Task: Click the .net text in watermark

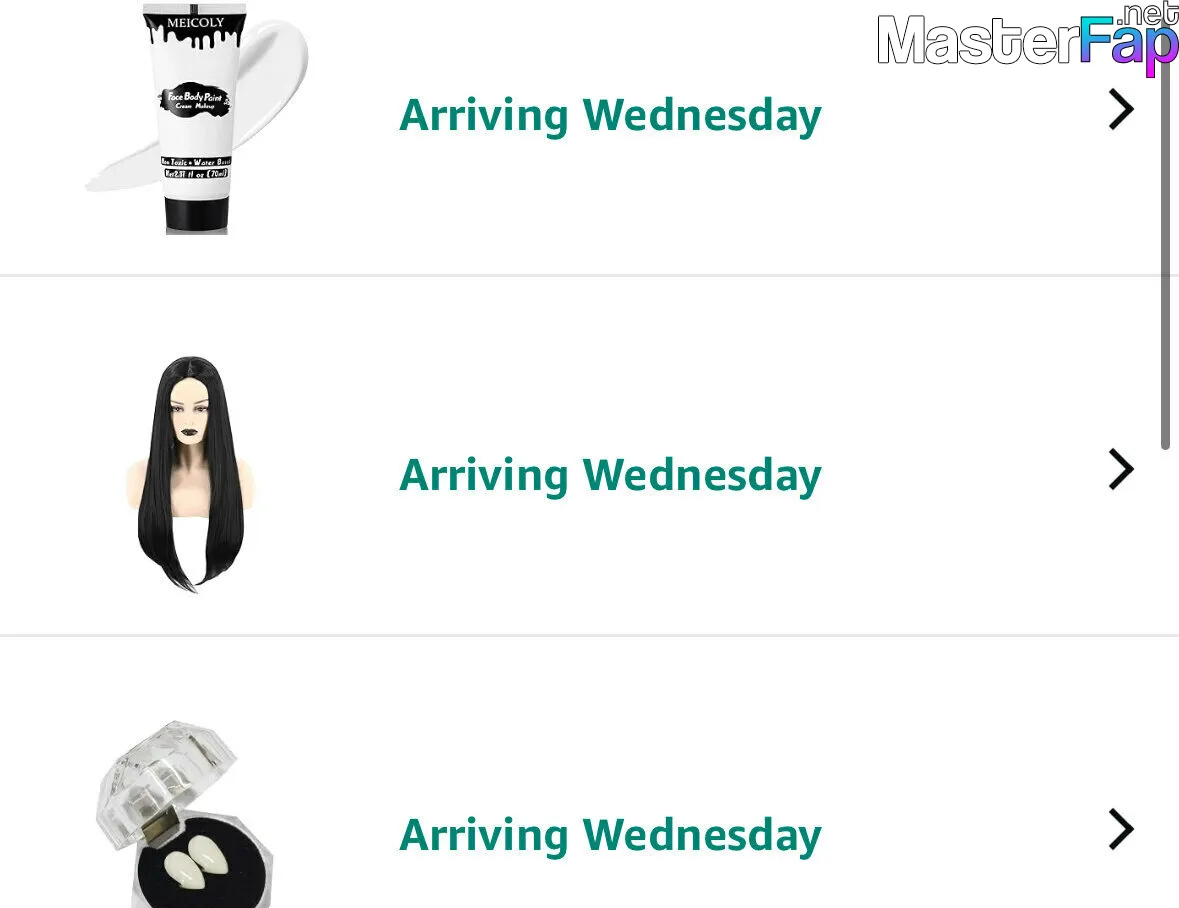Action: [1146, 15]
